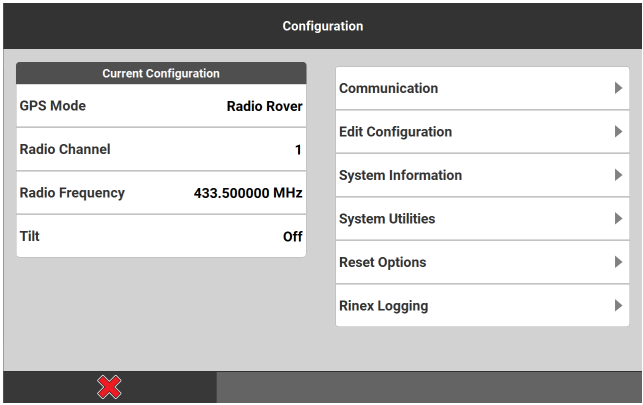Viewport: 643px width, 405px height.
Task: Click the arrow icon beside Edit Configuration
Action: [x=618, y=132]
